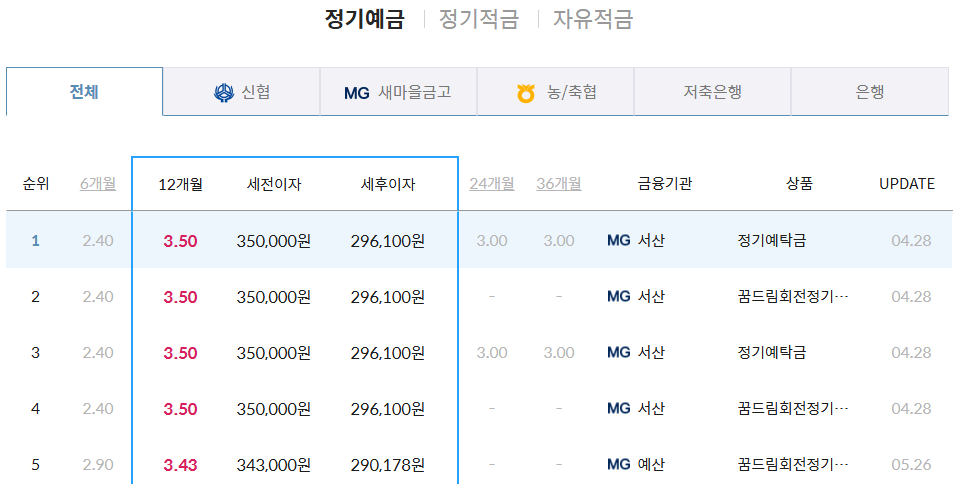958x484 pixels.
Task: Open rank 1 product 정기예탁금
Action: (772, 240)
